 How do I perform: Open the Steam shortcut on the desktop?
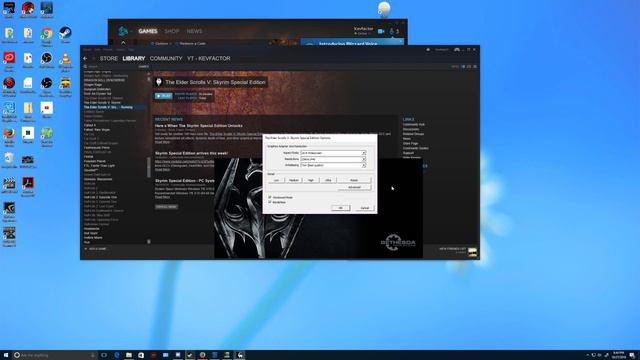(x=65, y=34)
